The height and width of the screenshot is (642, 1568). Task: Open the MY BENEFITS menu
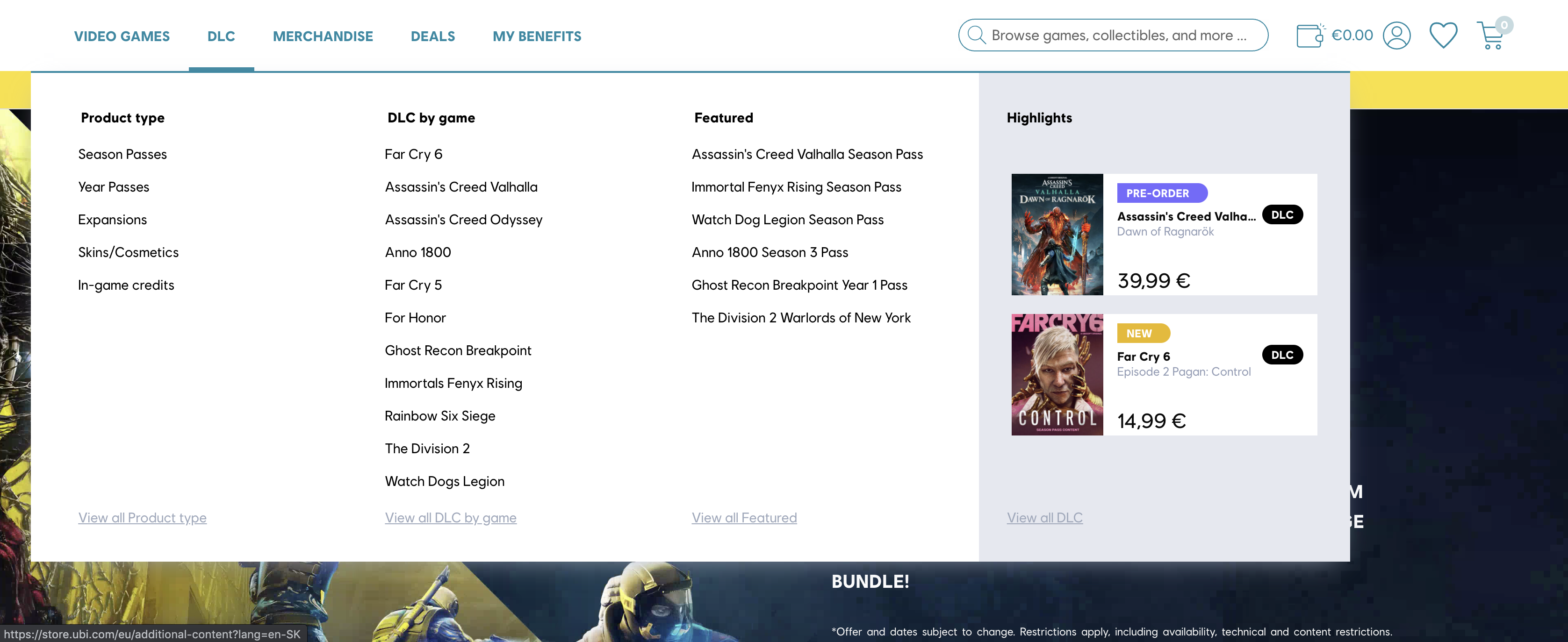pyautogui.click(x=537, y=36)
